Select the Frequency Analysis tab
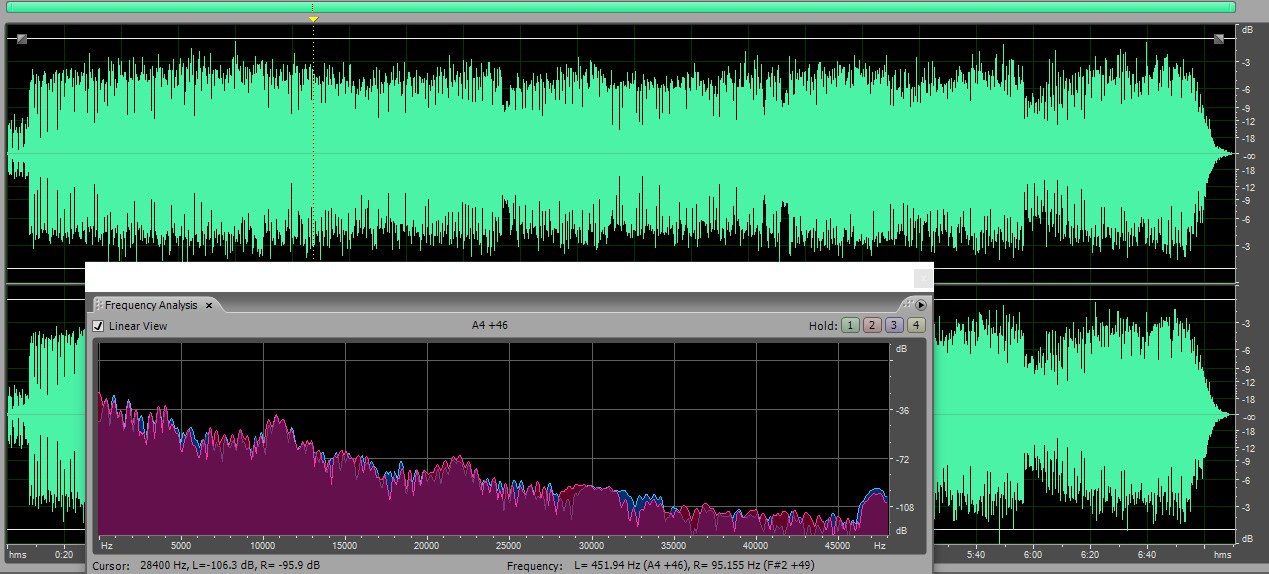1269x574 pixels. tap(150, 305)
